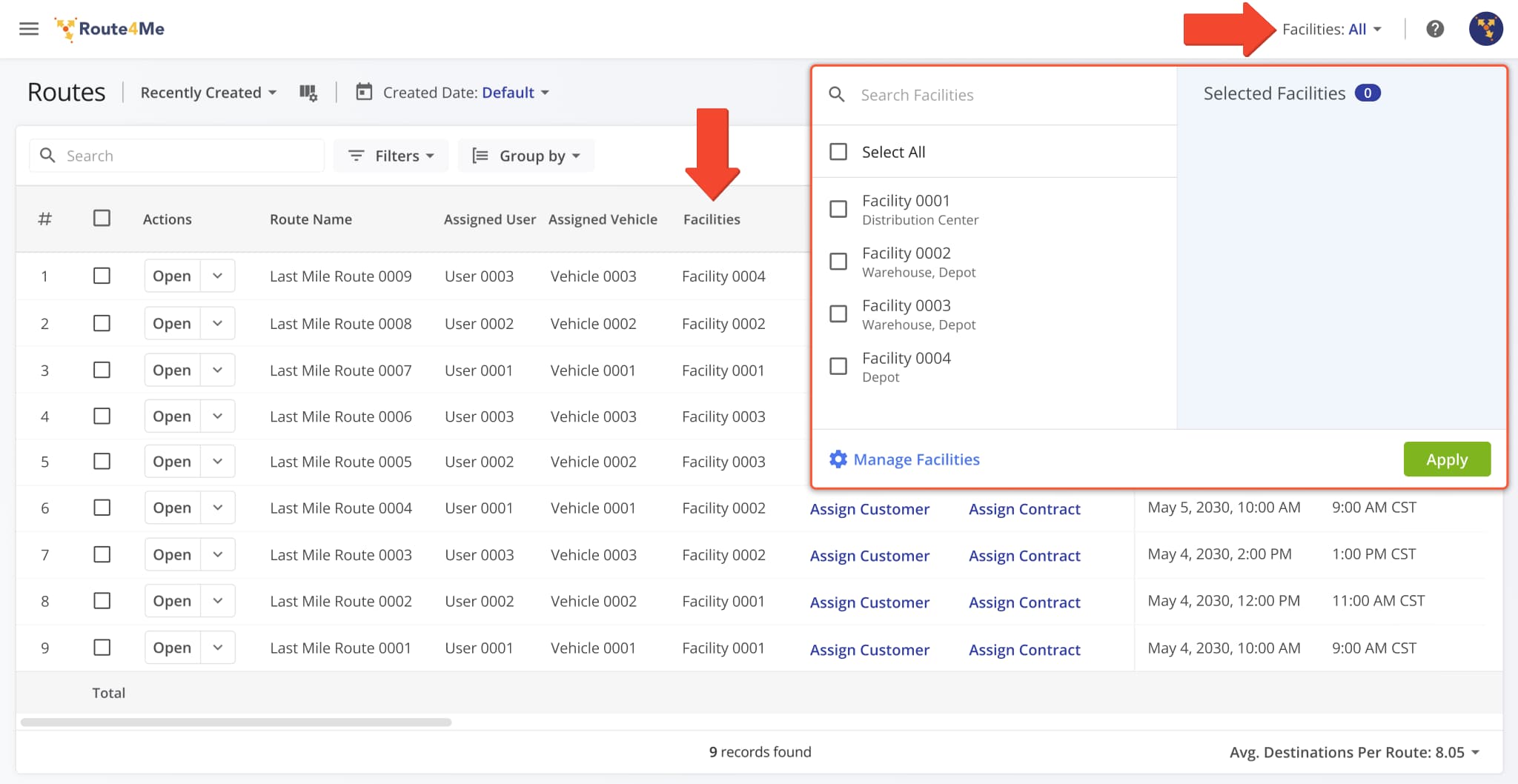Screen dimensions: 1518x784
Task: Click the Apply button in the facilities panel
Action: (x=1446, y=459)
